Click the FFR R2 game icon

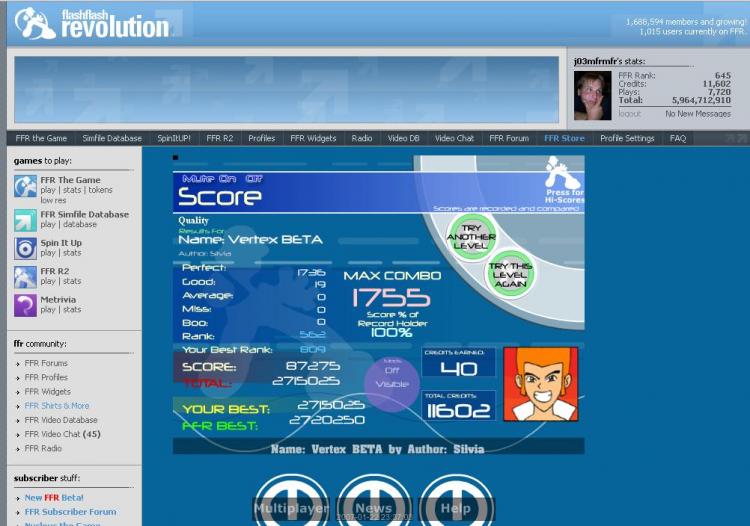click(25, 277)
